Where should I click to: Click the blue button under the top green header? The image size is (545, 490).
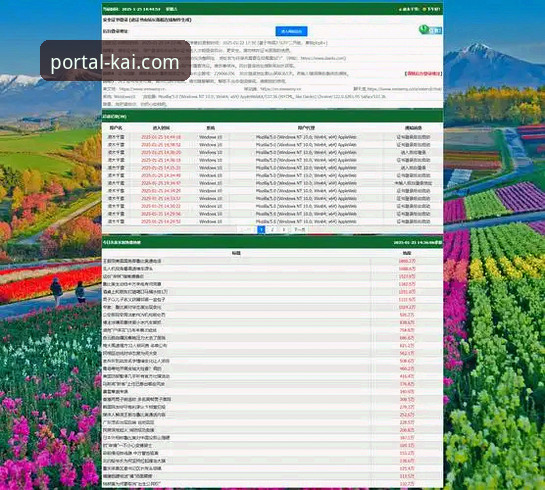[x=291, y=31]
